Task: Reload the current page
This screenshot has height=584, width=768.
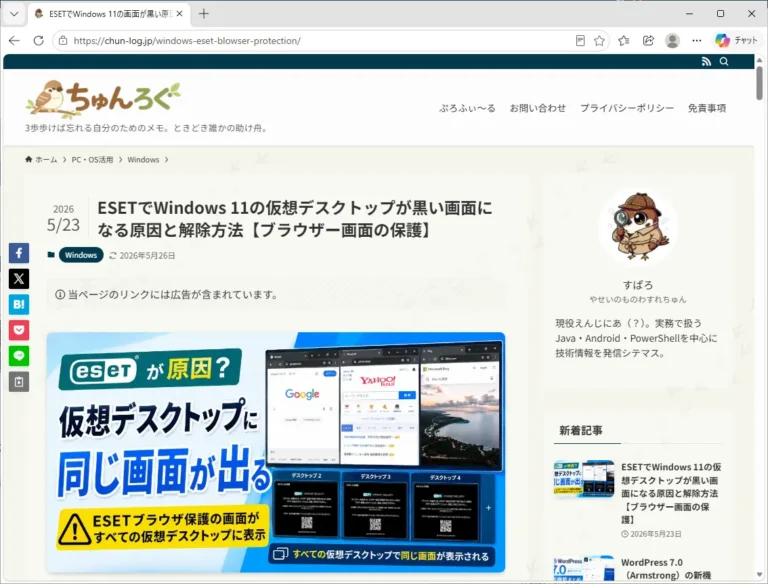Action: pos(39,41)
